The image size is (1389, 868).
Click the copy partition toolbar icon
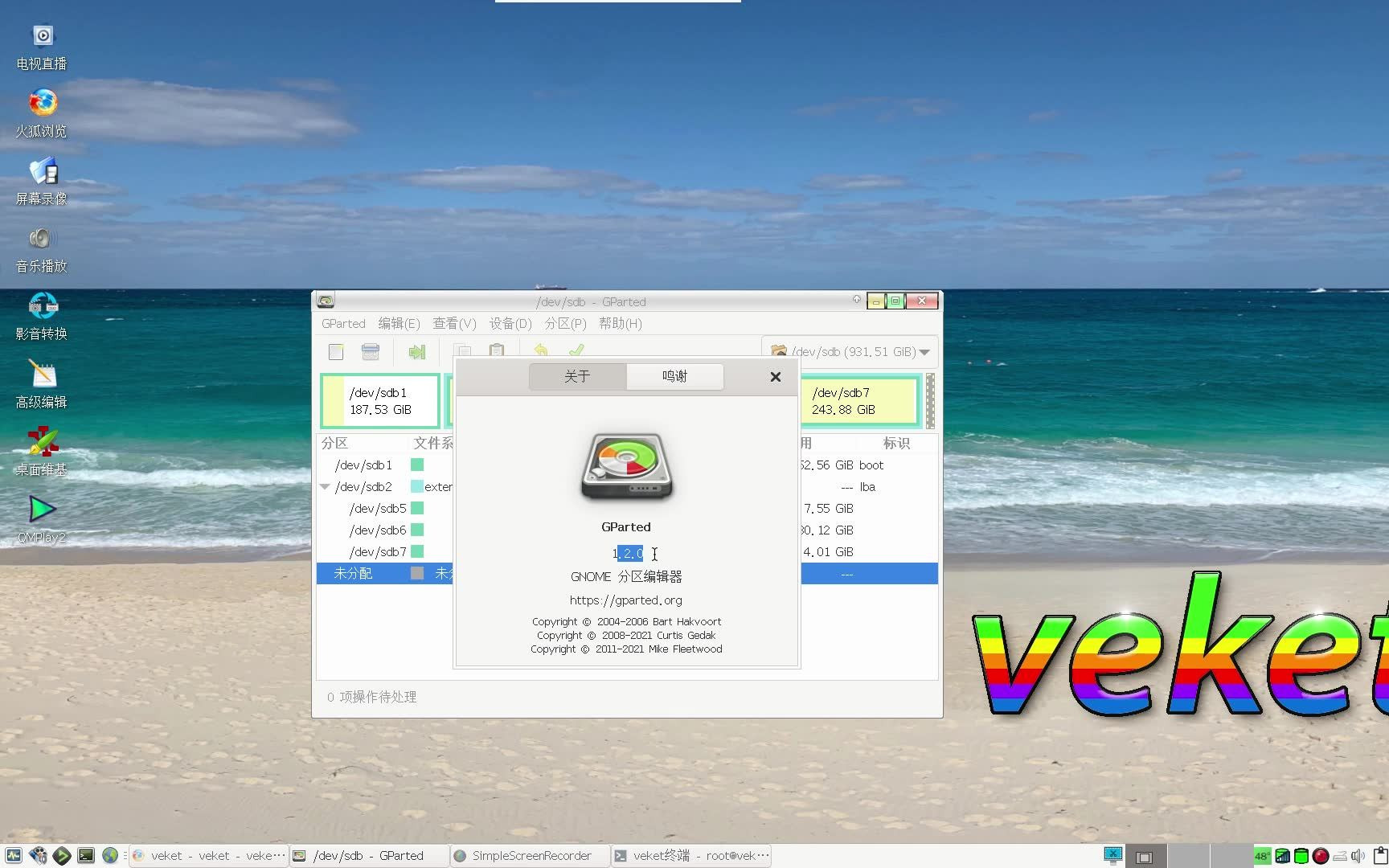click(x=462, y=351)
